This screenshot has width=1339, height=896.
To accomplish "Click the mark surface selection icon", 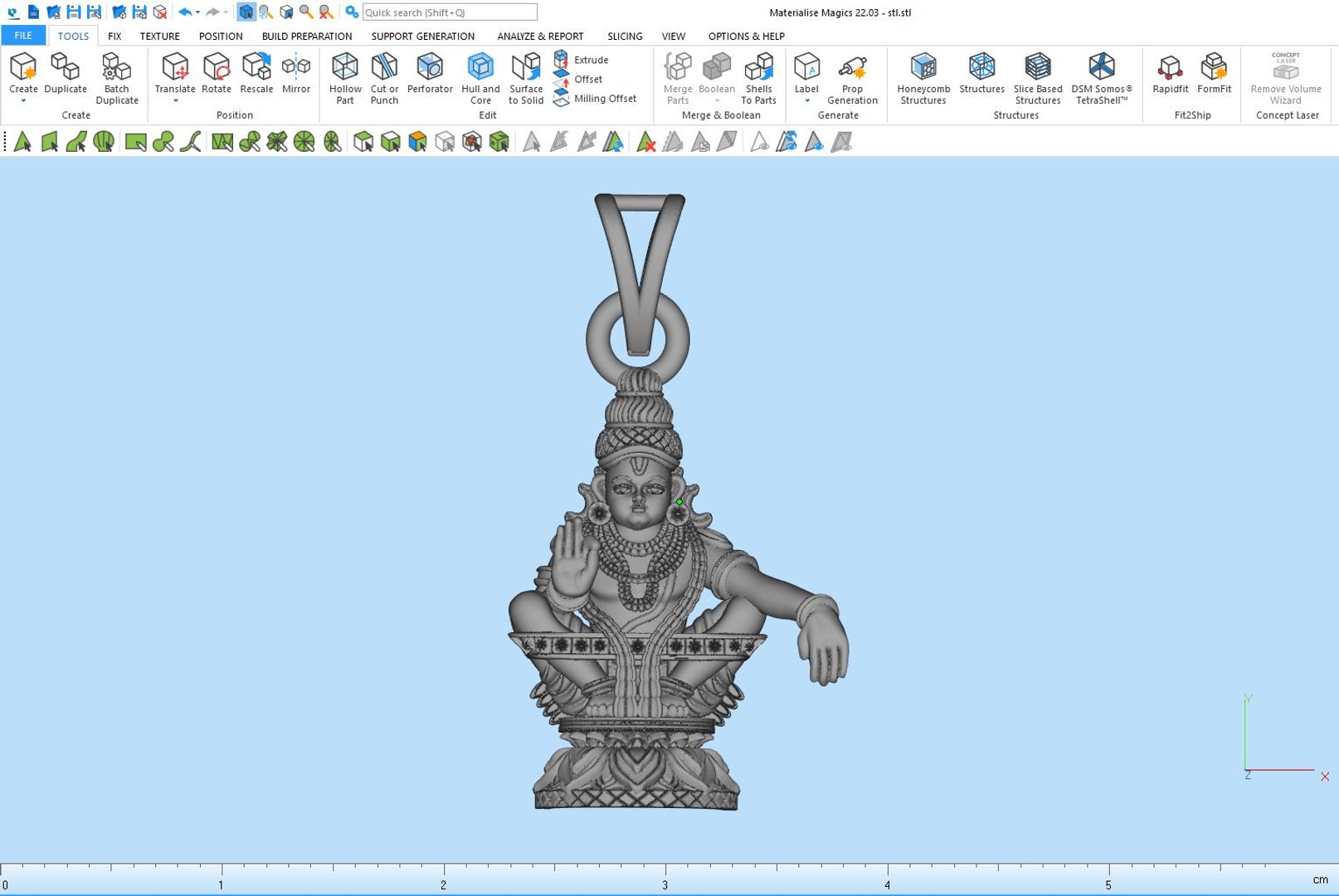I will [76, 142].
